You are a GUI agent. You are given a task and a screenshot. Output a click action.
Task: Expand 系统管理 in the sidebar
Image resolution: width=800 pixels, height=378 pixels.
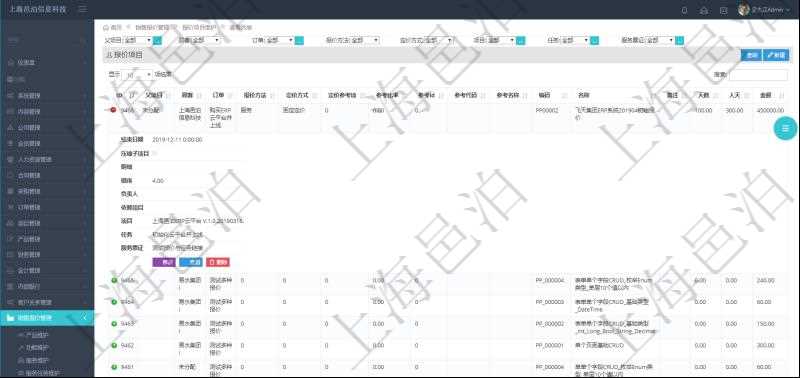tap(47, 95)
